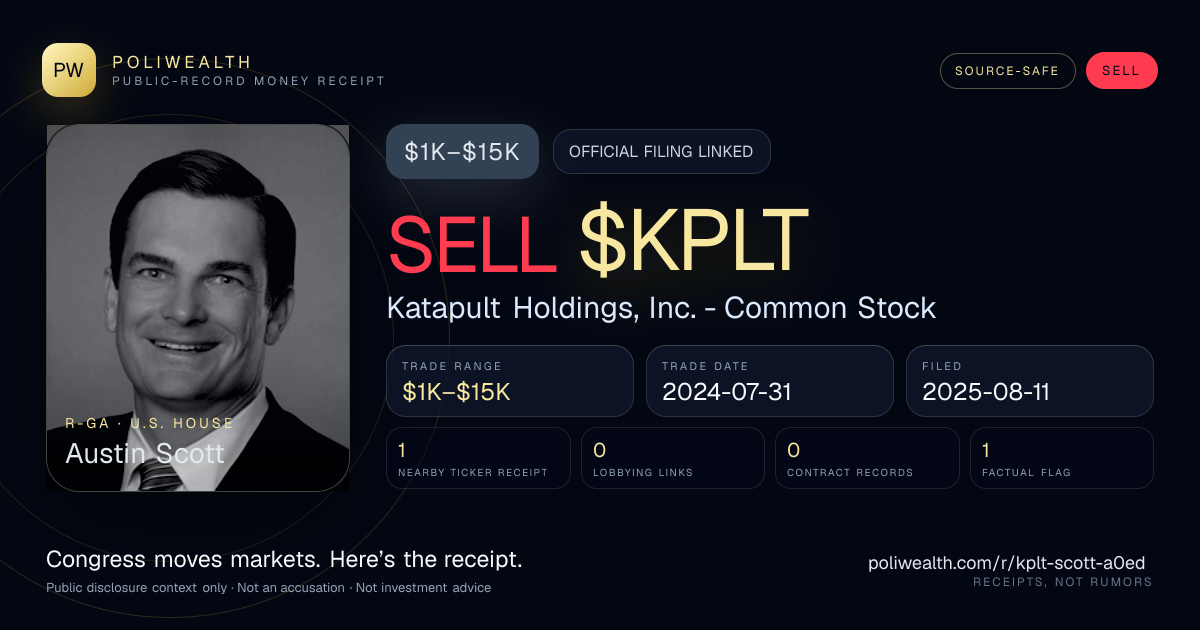The image size is (1200, 630).
Task: Click the $KPLT ticker symbol
Action: point(693,241)
